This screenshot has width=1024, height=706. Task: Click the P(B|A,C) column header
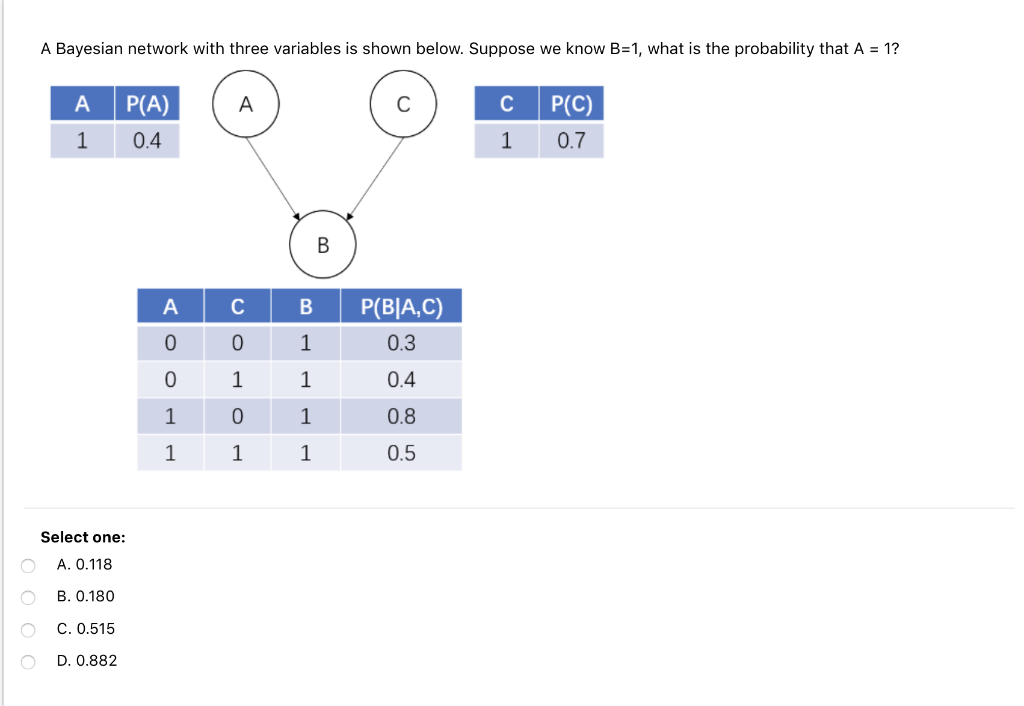[399, 306]
